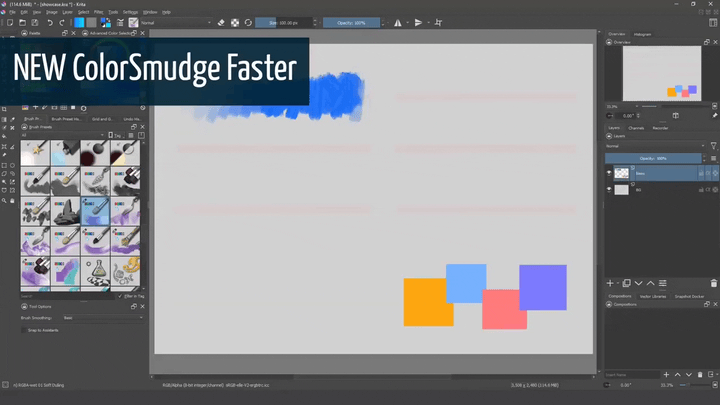The image size is (720, 405).
Task: Open the Window menu
Action: (150, 12)
